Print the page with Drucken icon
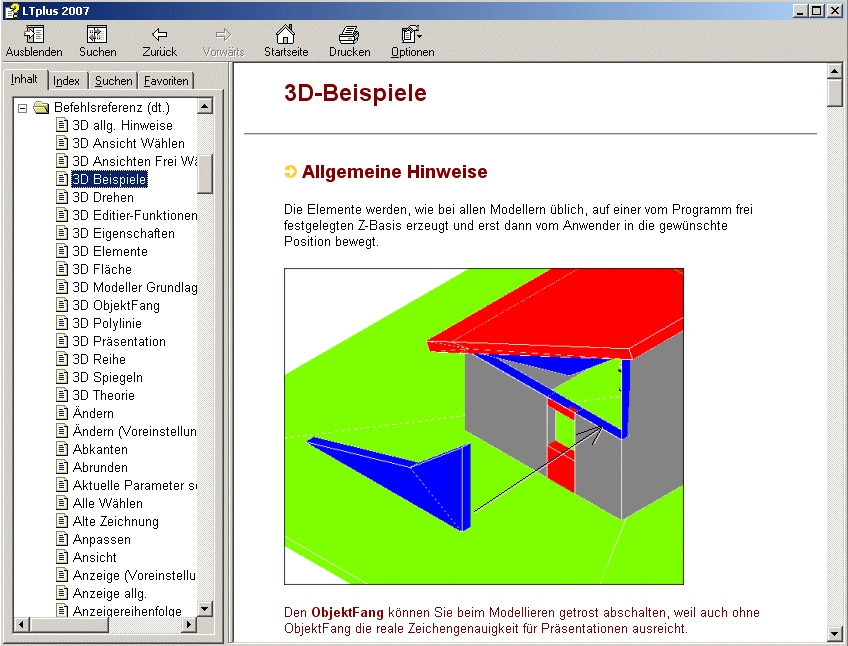The height and width of the screenshot is (646, 848). pyautogui.click(x=349, y=35)
